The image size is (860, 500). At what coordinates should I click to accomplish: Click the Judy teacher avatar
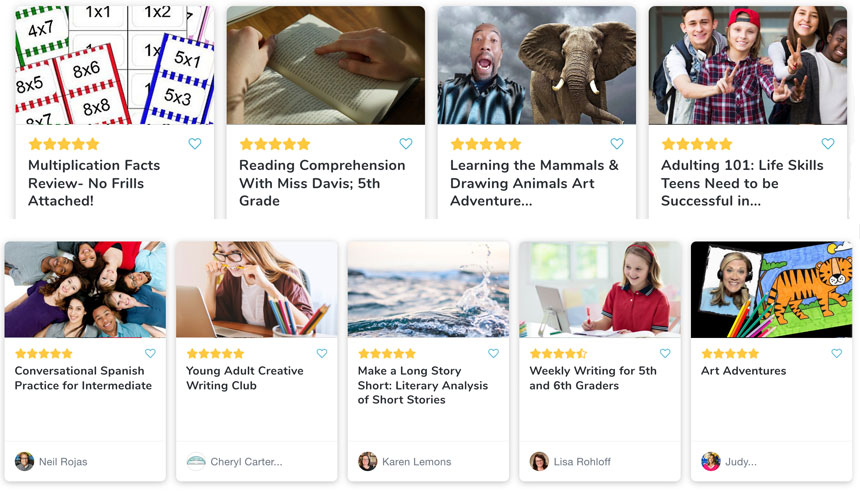tap(711, 461)
